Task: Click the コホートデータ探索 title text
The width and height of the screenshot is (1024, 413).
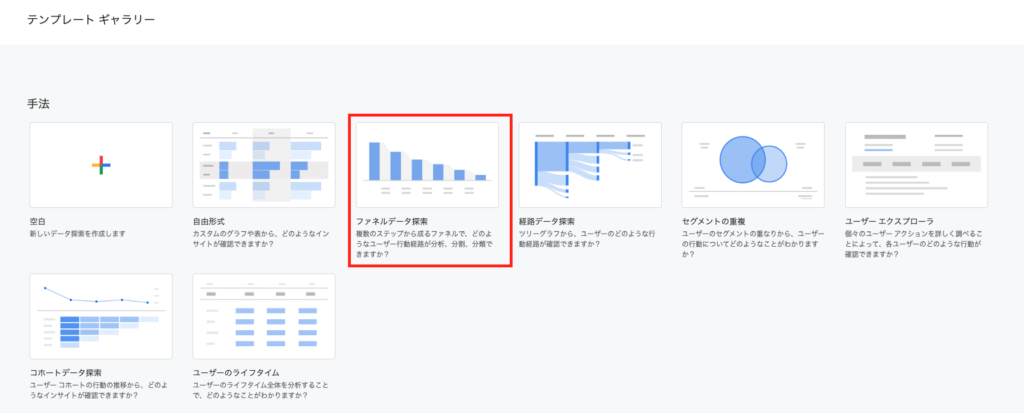Action: point(65,372)
